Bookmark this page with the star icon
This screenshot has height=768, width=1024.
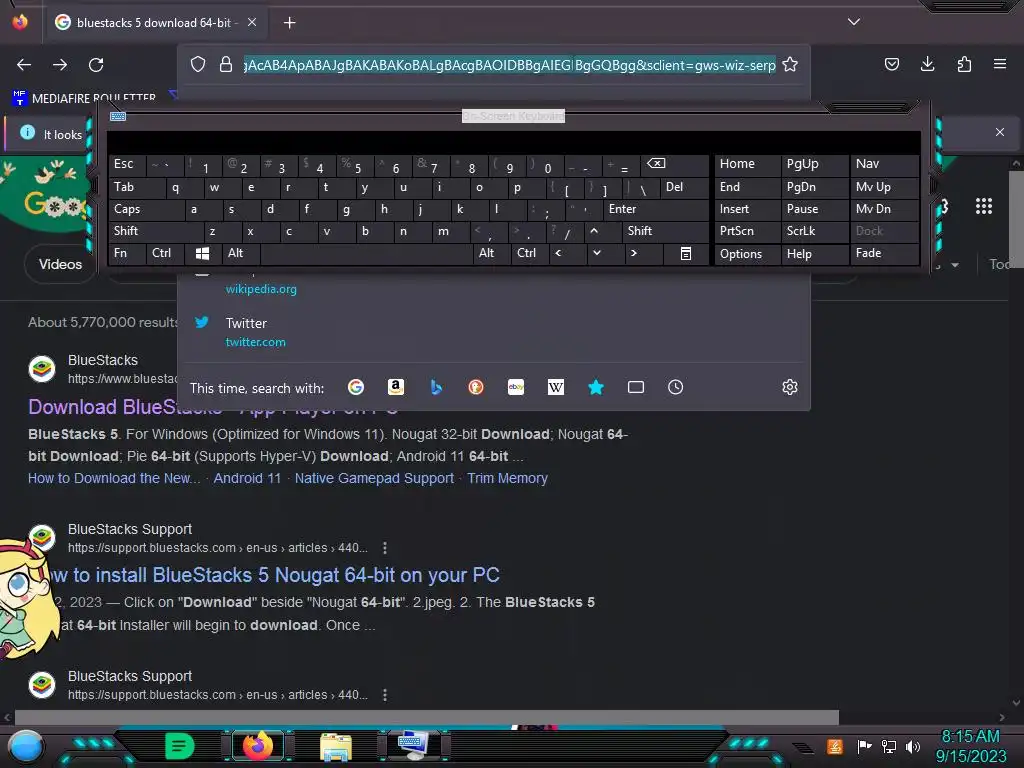point(790,64)
